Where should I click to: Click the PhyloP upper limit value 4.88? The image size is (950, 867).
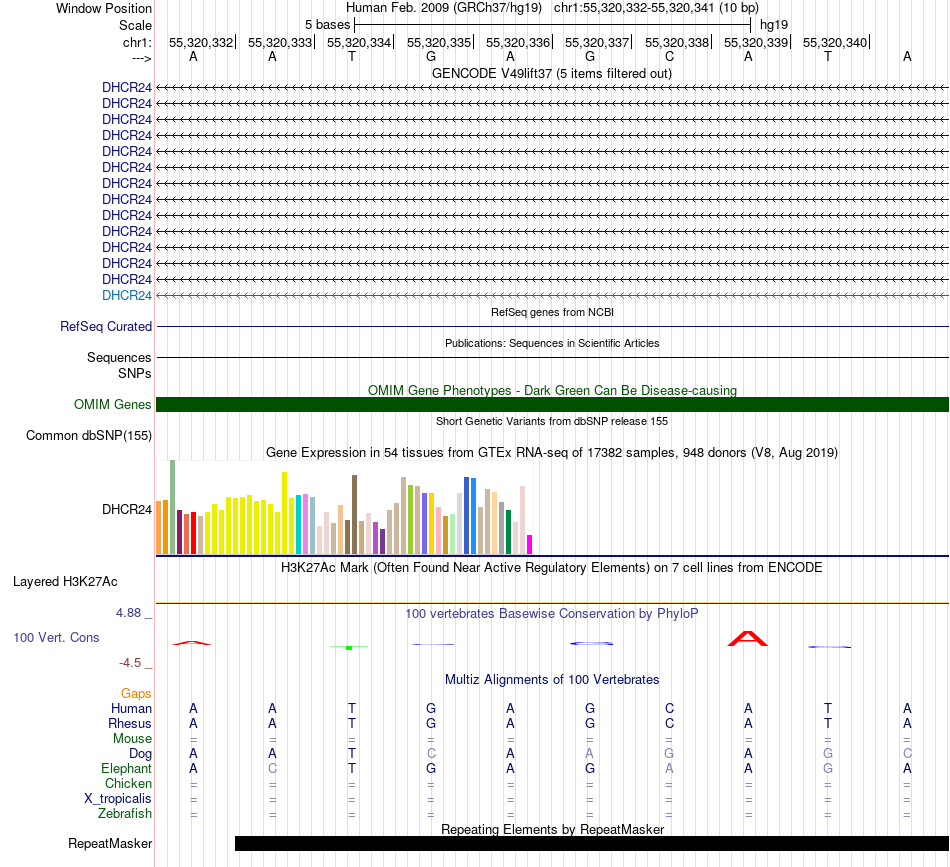tap(128, 613)
